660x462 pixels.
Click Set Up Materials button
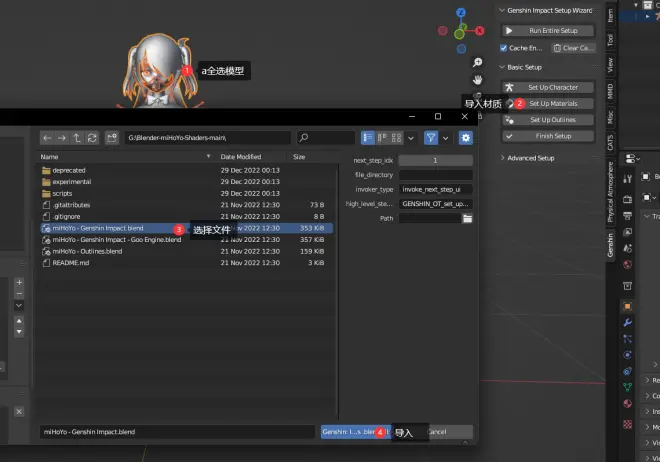pyautogui.click(x=548, y=104)
